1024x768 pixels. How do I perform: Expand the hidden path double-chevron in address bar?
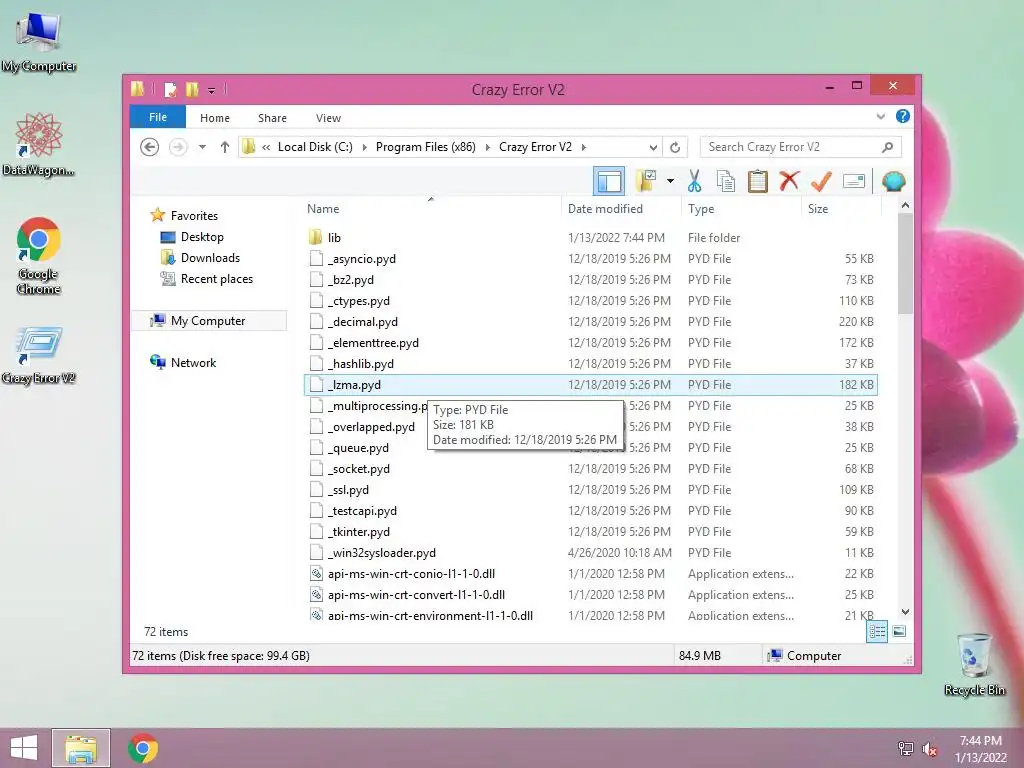266,147
